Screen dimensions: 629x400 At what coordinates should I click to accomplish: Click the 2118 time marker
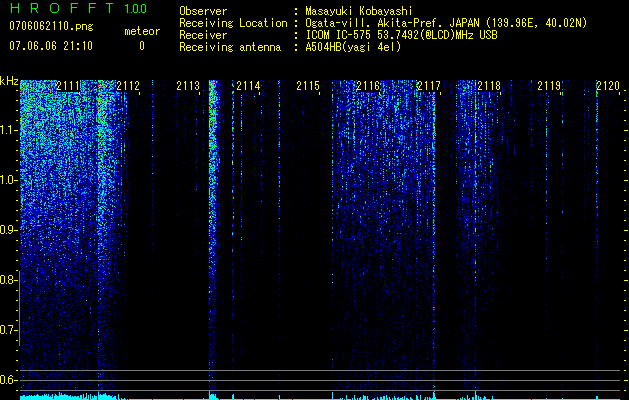coord(489,86)
